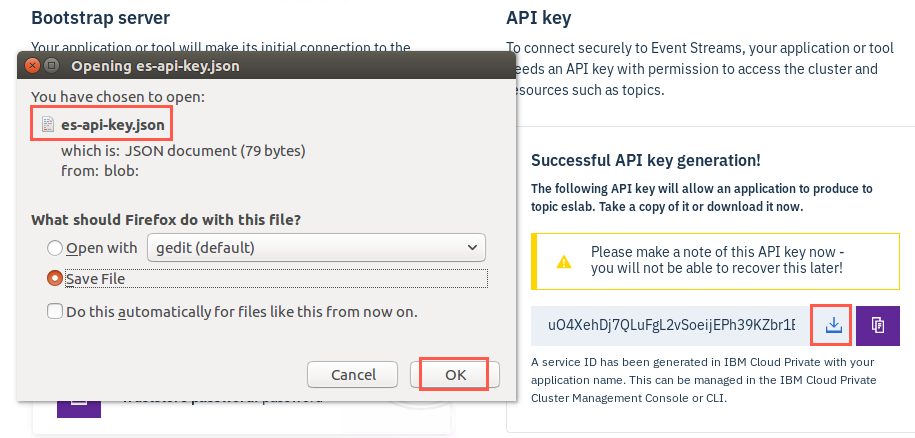Download the API key file icon
The image size is (915, 438).
pos(834,325)
